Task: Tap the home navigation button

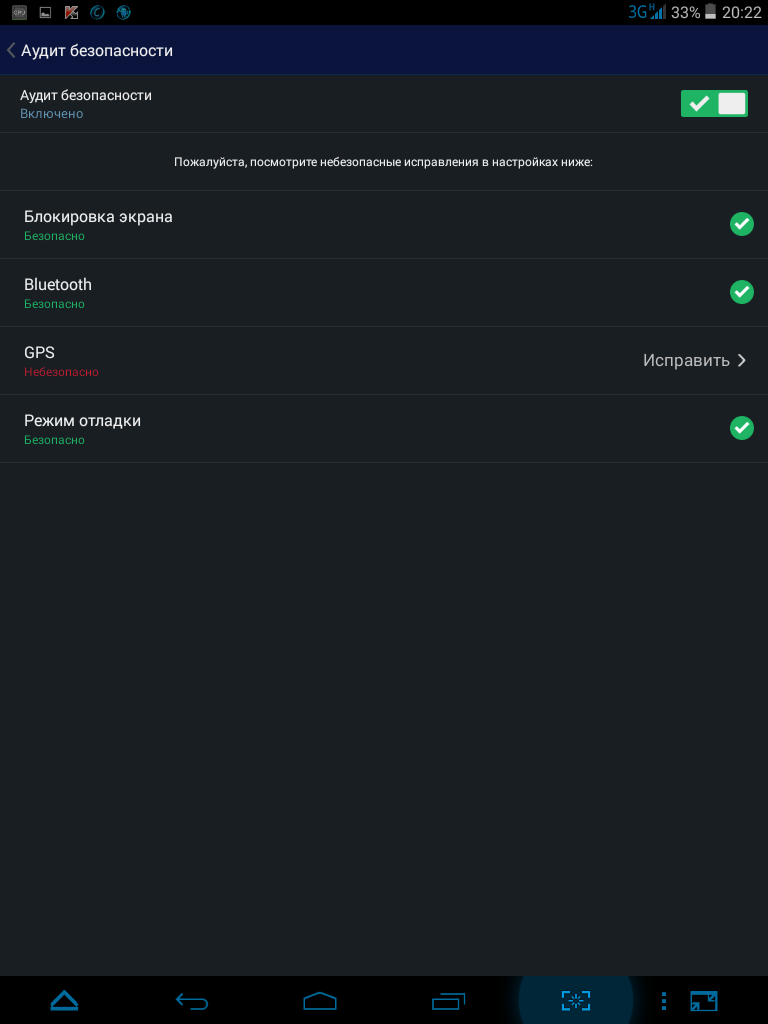Action: tap(320, 1000)
